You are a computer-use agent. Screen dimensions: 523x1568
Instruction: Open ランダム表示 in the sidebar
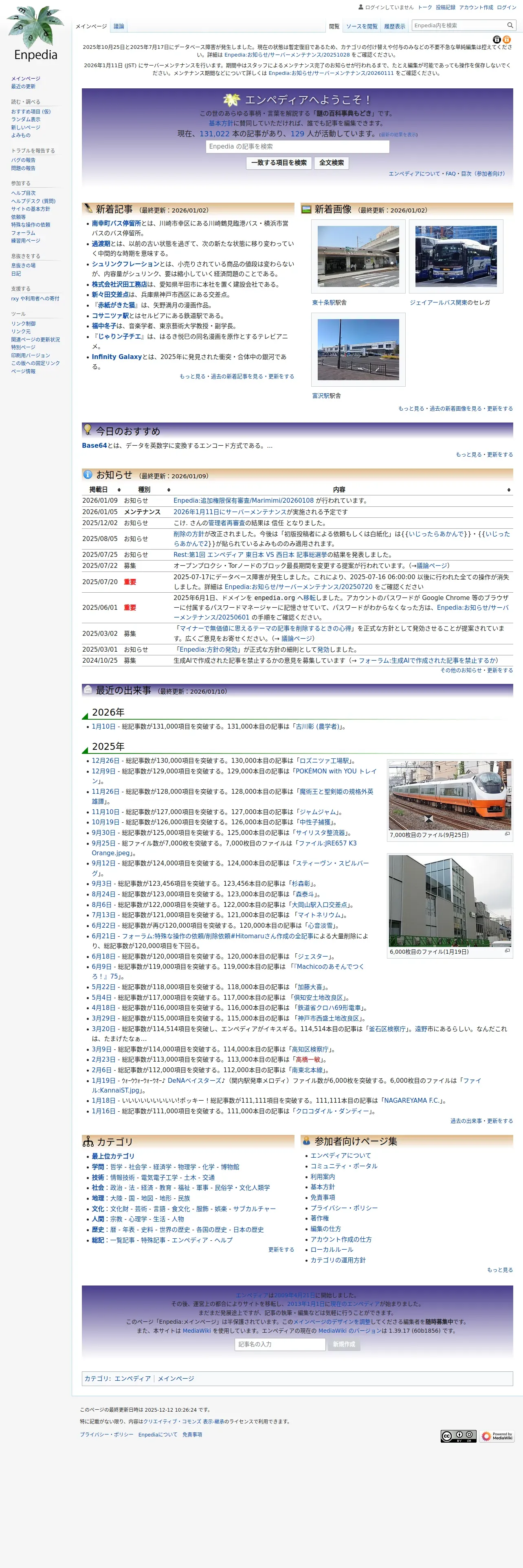(26, 119)
